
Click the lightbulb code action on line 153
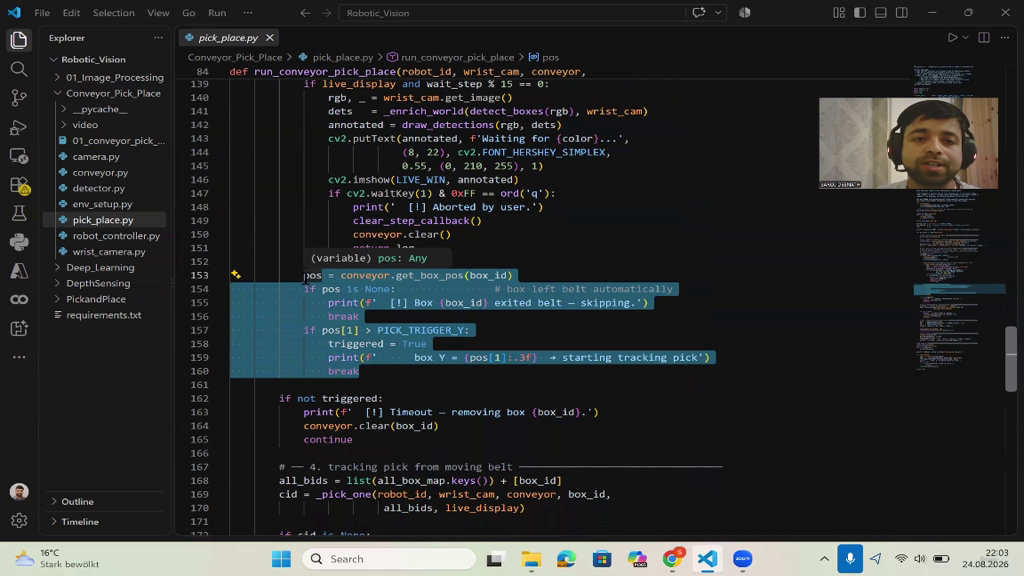pyautogui.click(x=236, y=275)
